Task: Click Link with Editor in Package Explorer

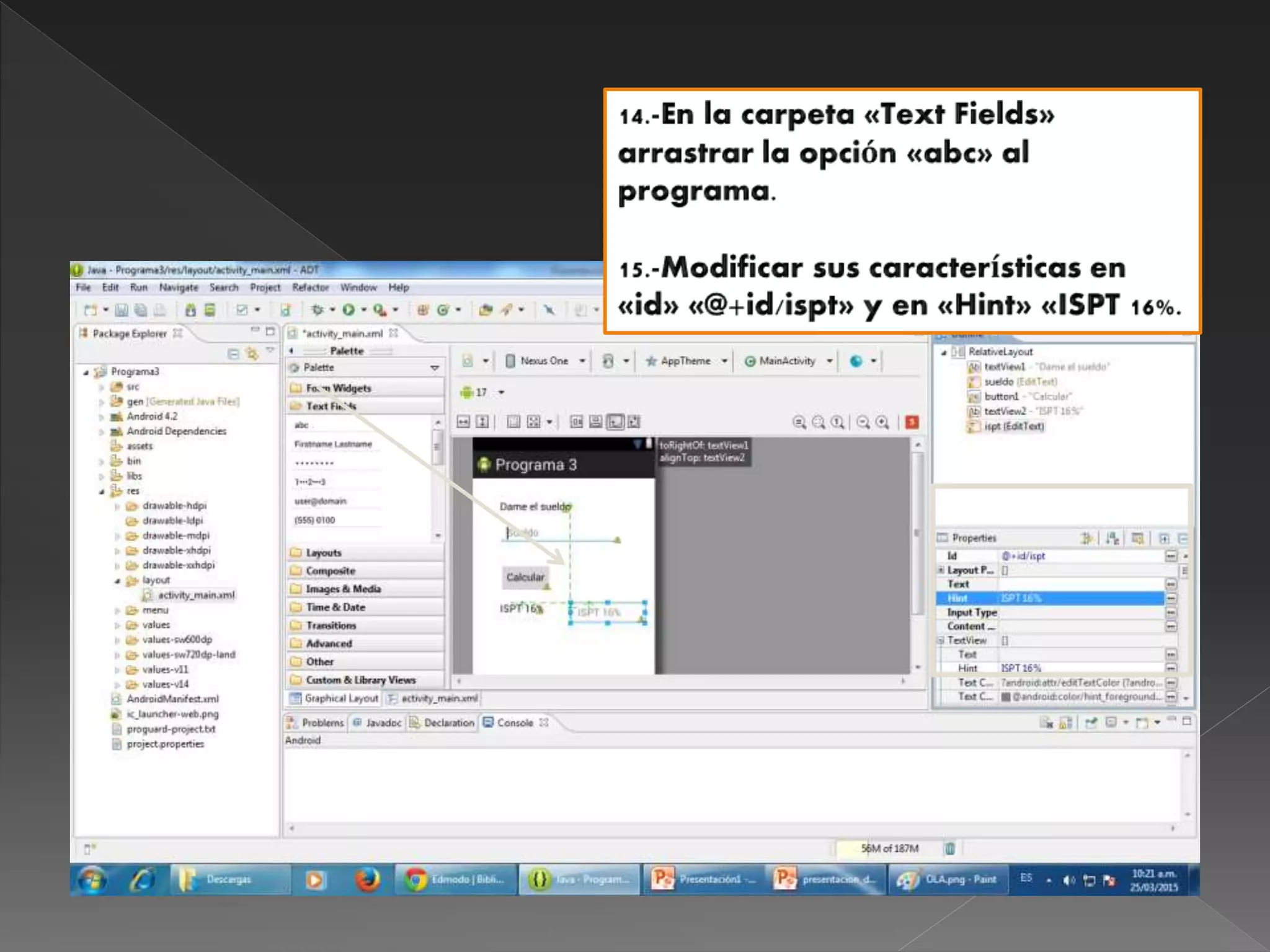Action: (x=252, y=354)
